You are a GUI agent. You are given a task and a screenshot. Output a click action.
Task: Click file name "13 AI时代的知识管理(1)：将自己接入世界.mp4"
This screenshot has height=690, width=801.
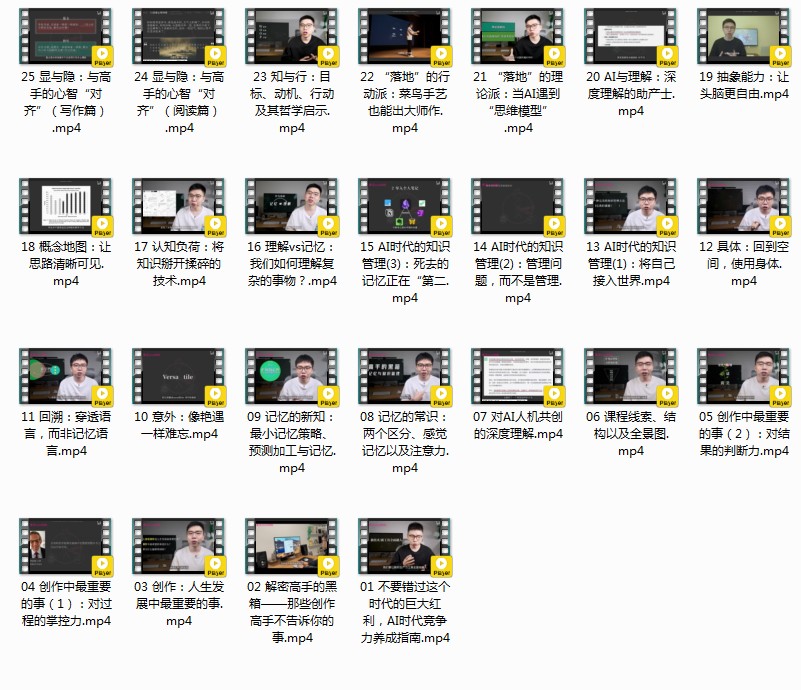[631, 264]
